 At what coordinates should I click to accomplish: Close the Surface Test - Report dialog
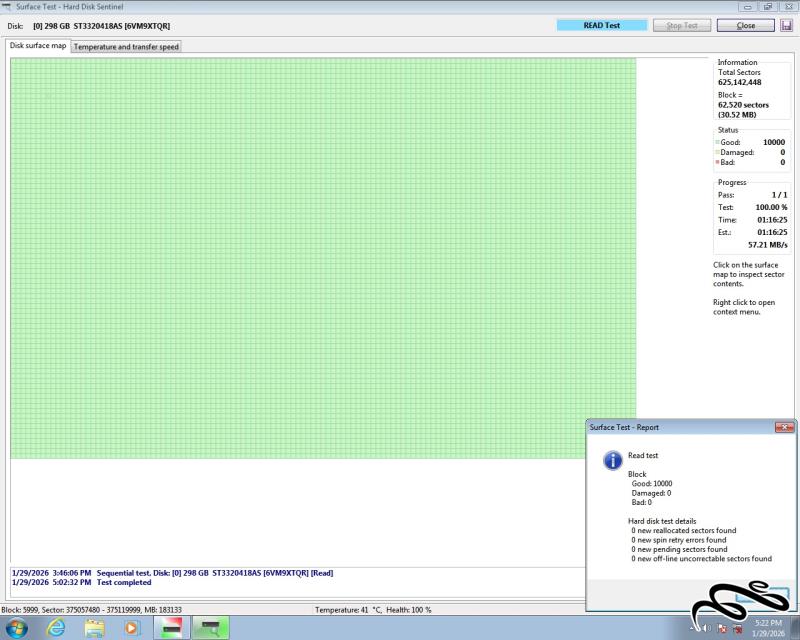click(x=784, y=427)
